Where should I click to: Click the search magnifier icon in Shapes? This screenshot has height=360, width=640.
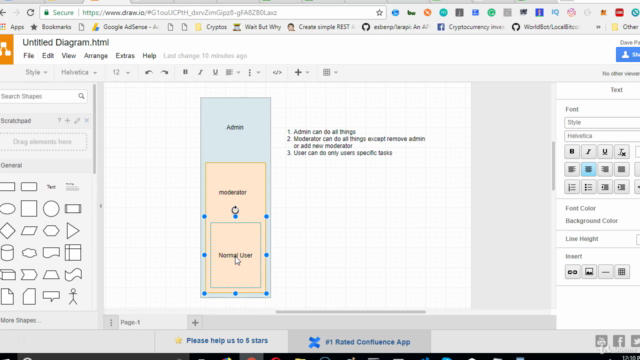[x=81, y=96]
